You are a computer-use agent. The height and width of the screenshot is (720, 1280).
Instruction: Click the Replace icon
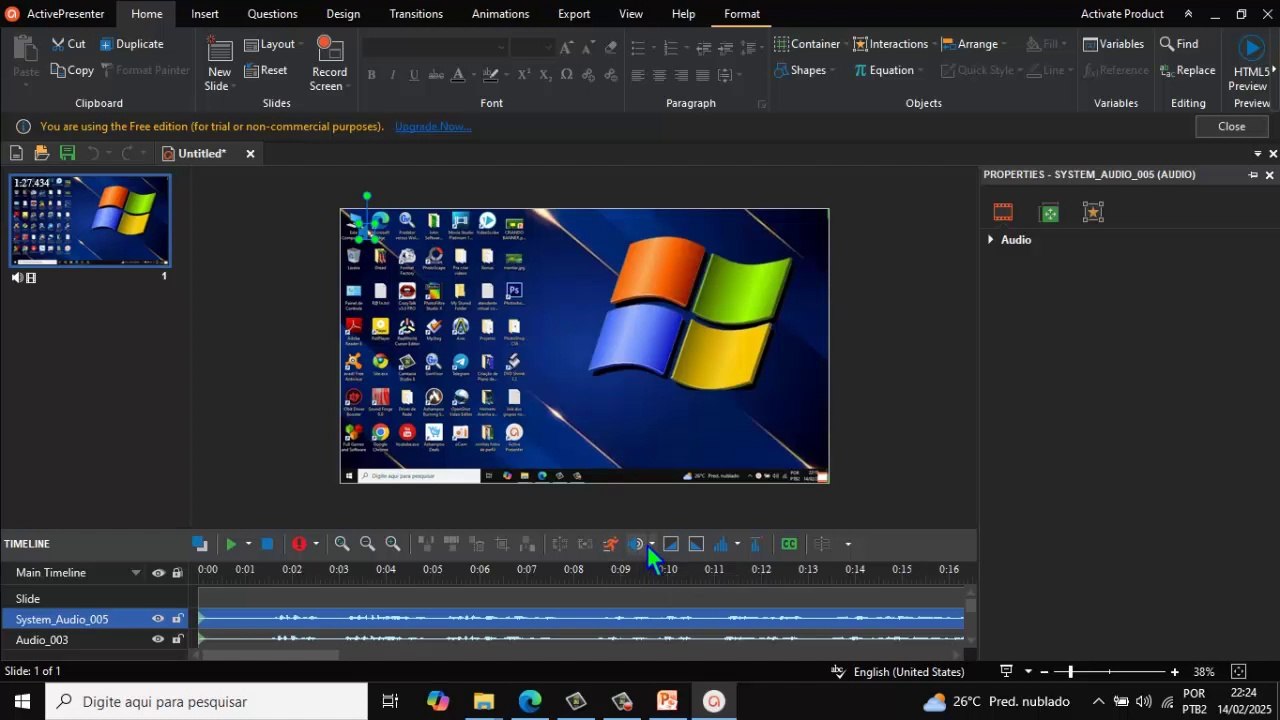pyautogui.click(x=1166, y=70)
